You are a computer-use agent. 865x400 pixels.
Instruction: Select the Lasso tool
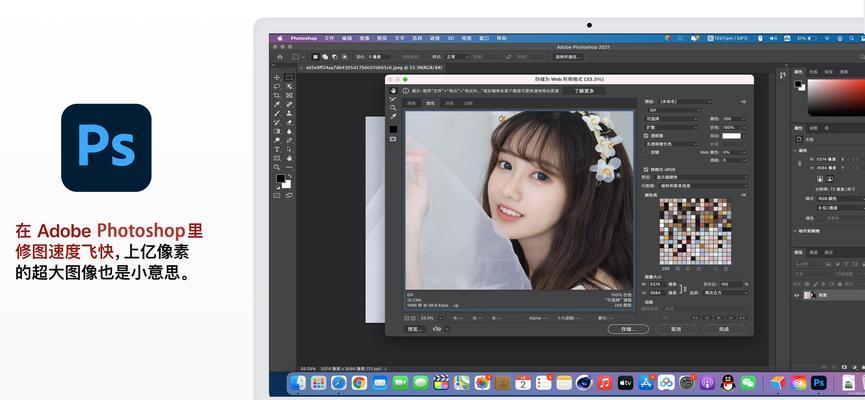pos(277,87)
